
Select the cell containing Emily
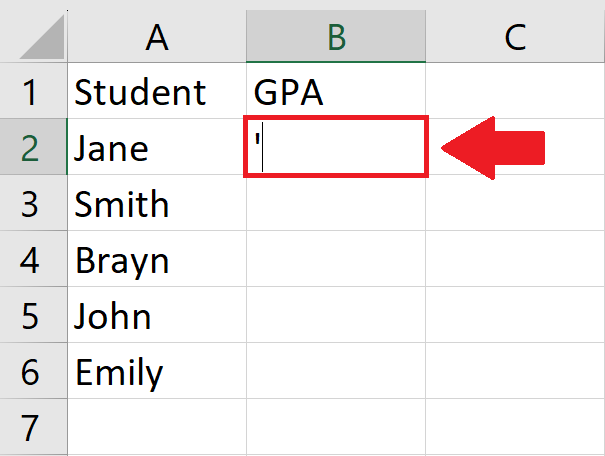pyautogui.click(x=157, y=370)
